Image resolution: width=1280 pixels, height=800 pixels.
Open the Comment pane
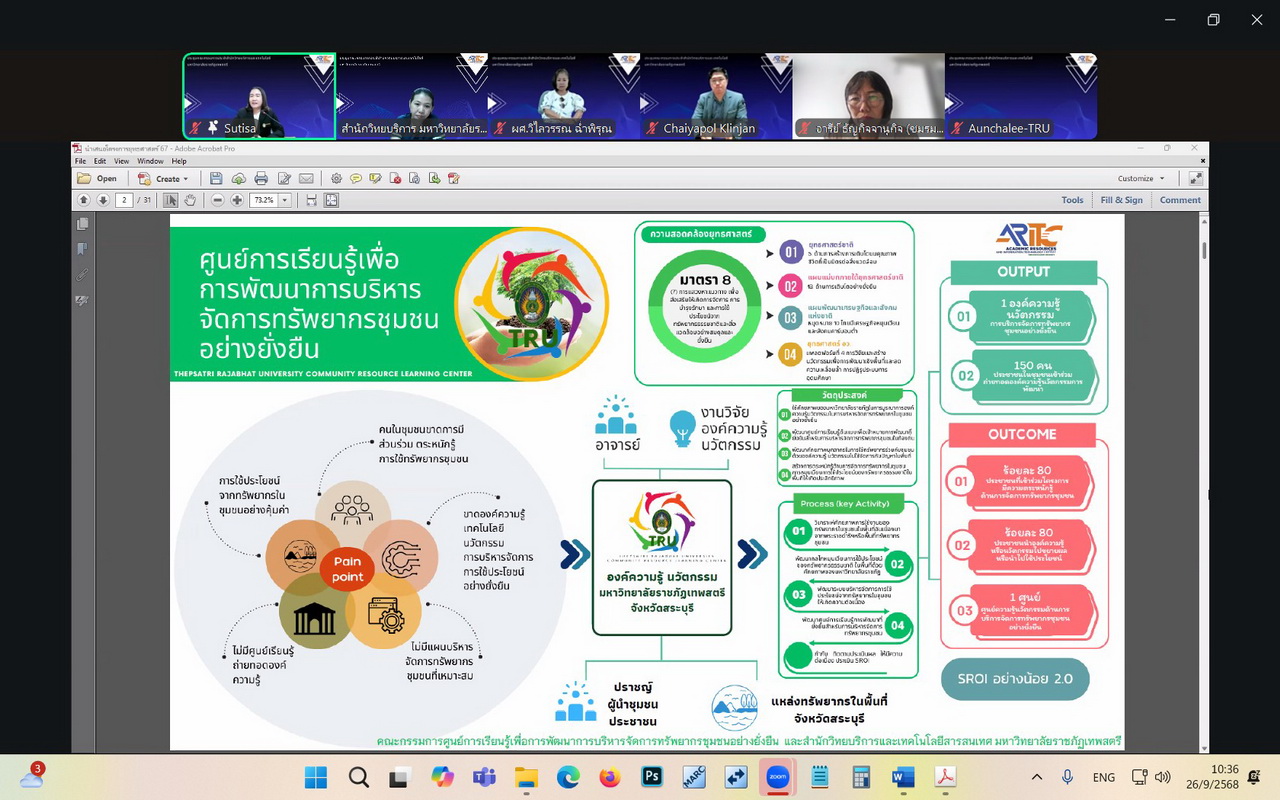click(x=1180, y=200)
